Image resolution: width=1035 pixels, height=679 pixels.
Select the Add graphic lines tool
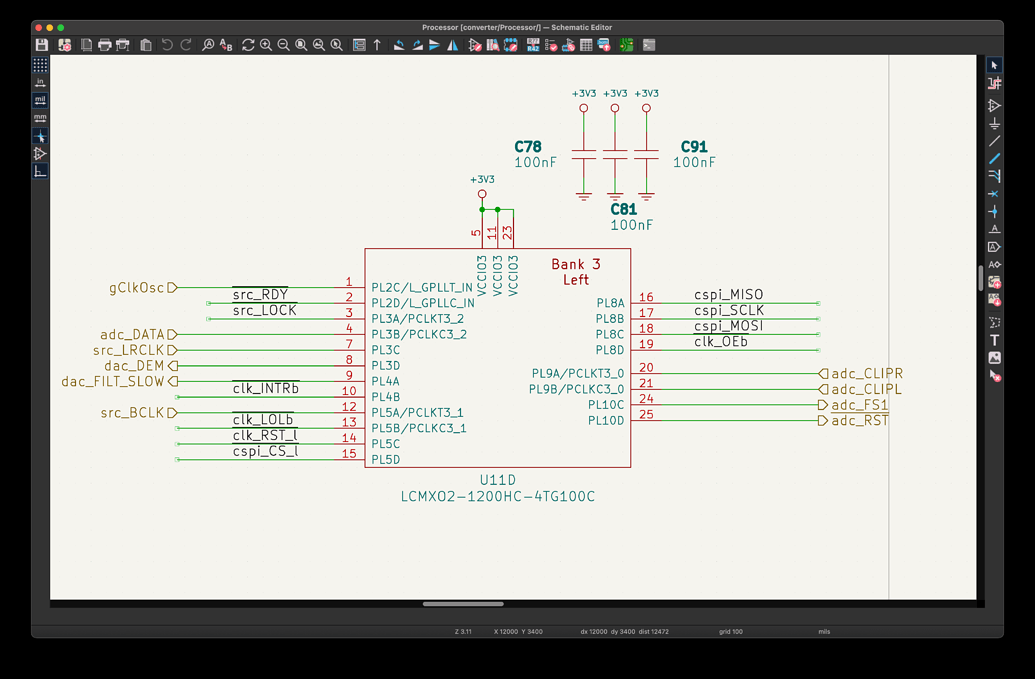tap(994, 323)
